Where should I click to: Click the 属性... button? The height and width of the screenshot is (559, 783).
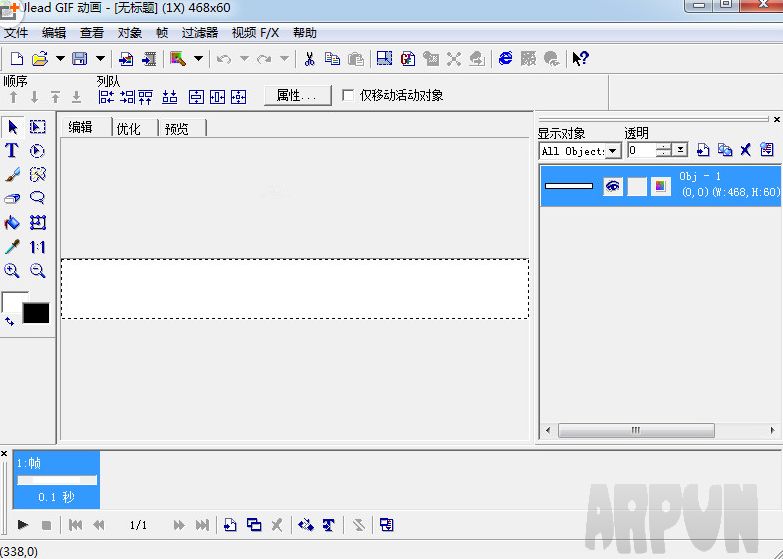[297, 96]
